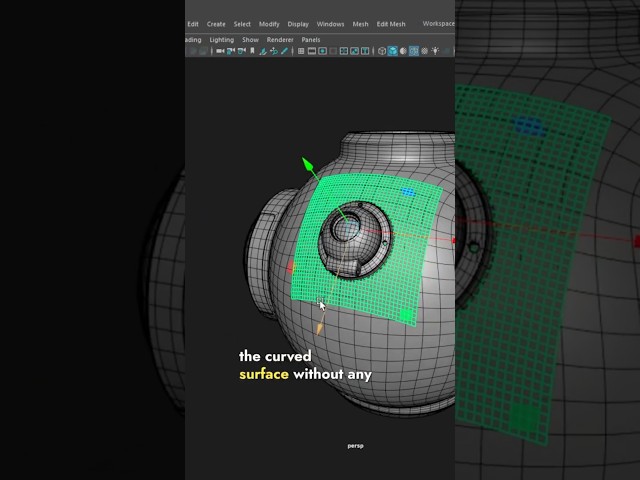Open the Windows menu
The image size is (640, 480).
pos(330,24)
